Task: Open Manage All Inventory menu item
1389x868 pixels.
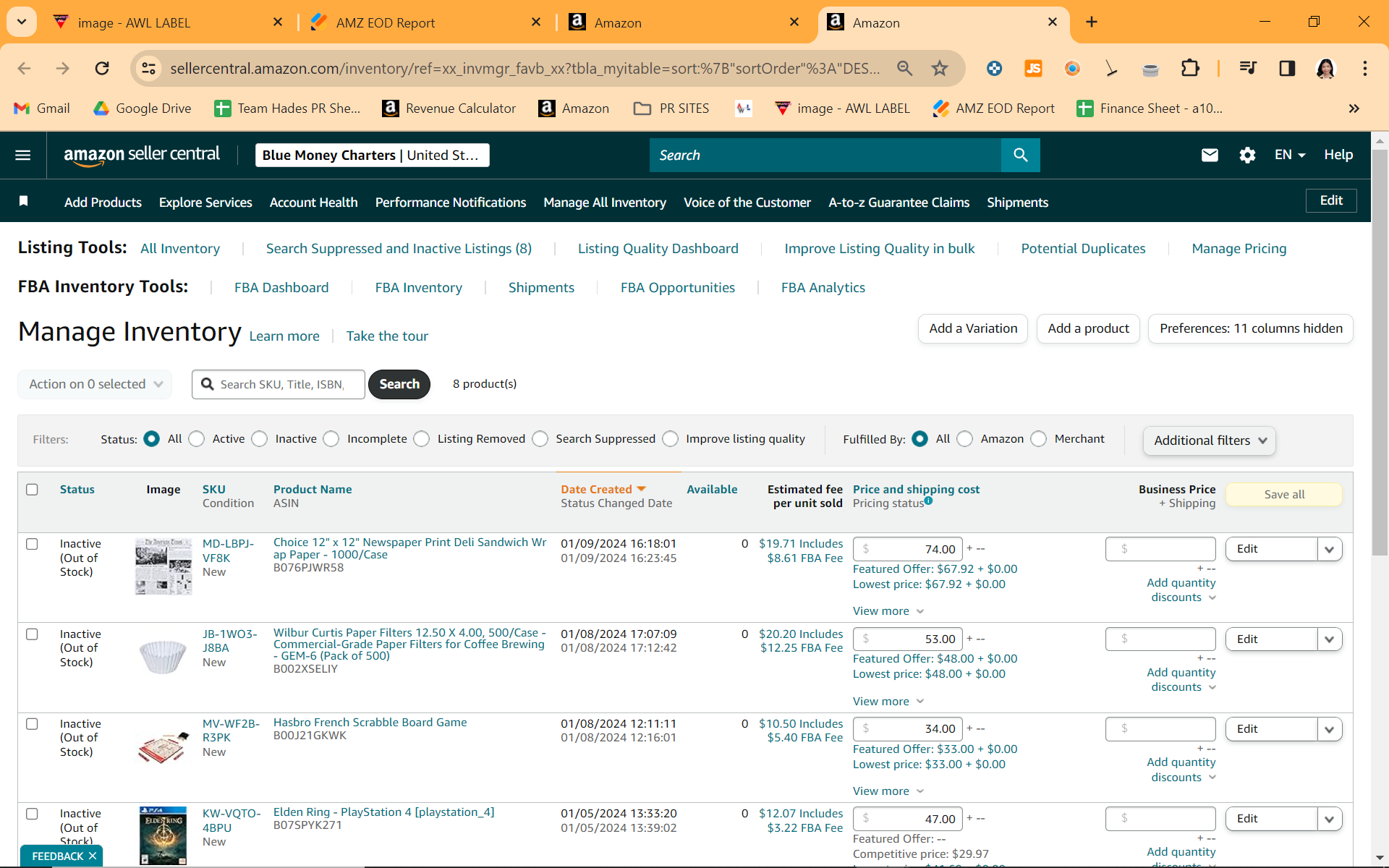Action: 605,203
